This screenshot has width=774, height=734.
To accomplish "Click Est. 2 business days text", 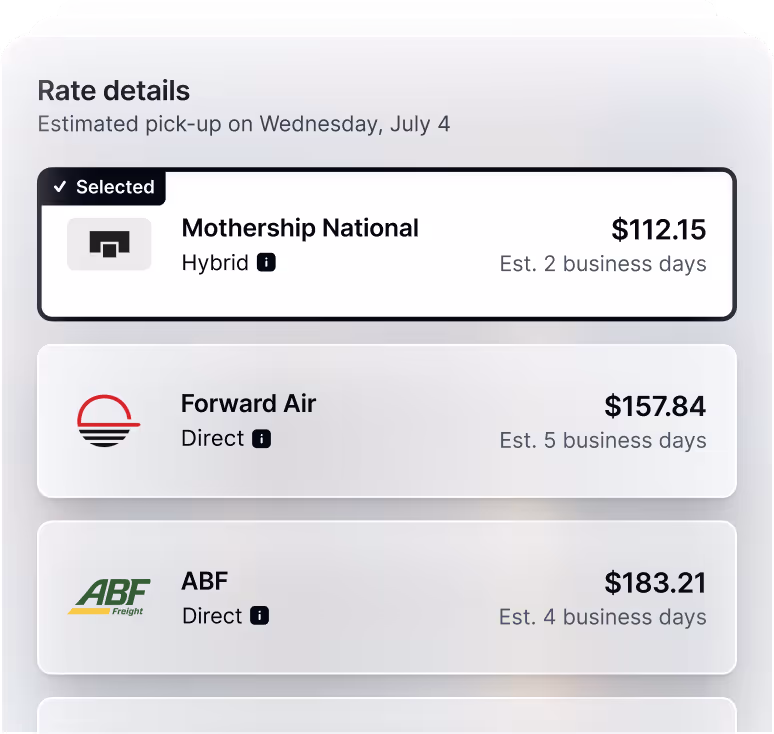I will pos(603,264).
